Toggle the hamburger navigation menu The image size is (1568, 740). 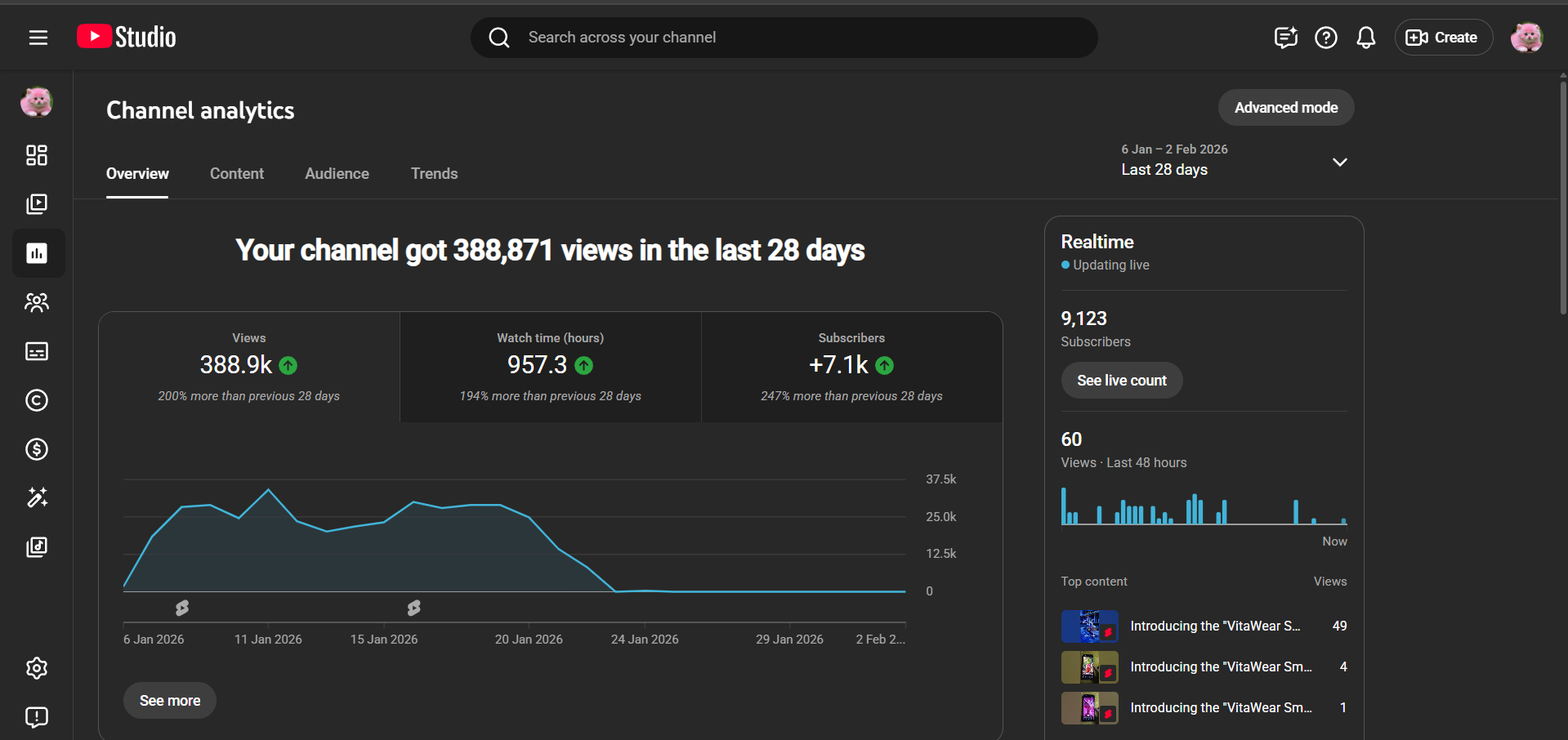38,38
